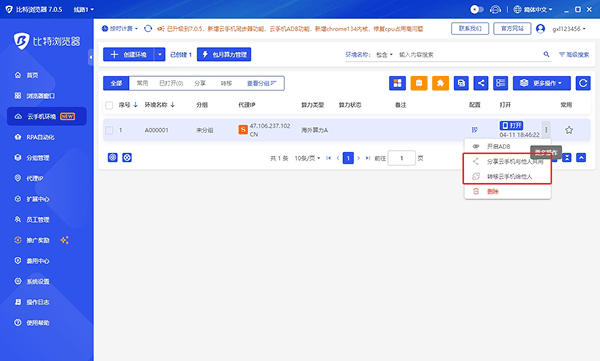This screenshot has width=600, height=361.
Task: Click the 员工管理 sidebar icon
Action: [18, 220]
